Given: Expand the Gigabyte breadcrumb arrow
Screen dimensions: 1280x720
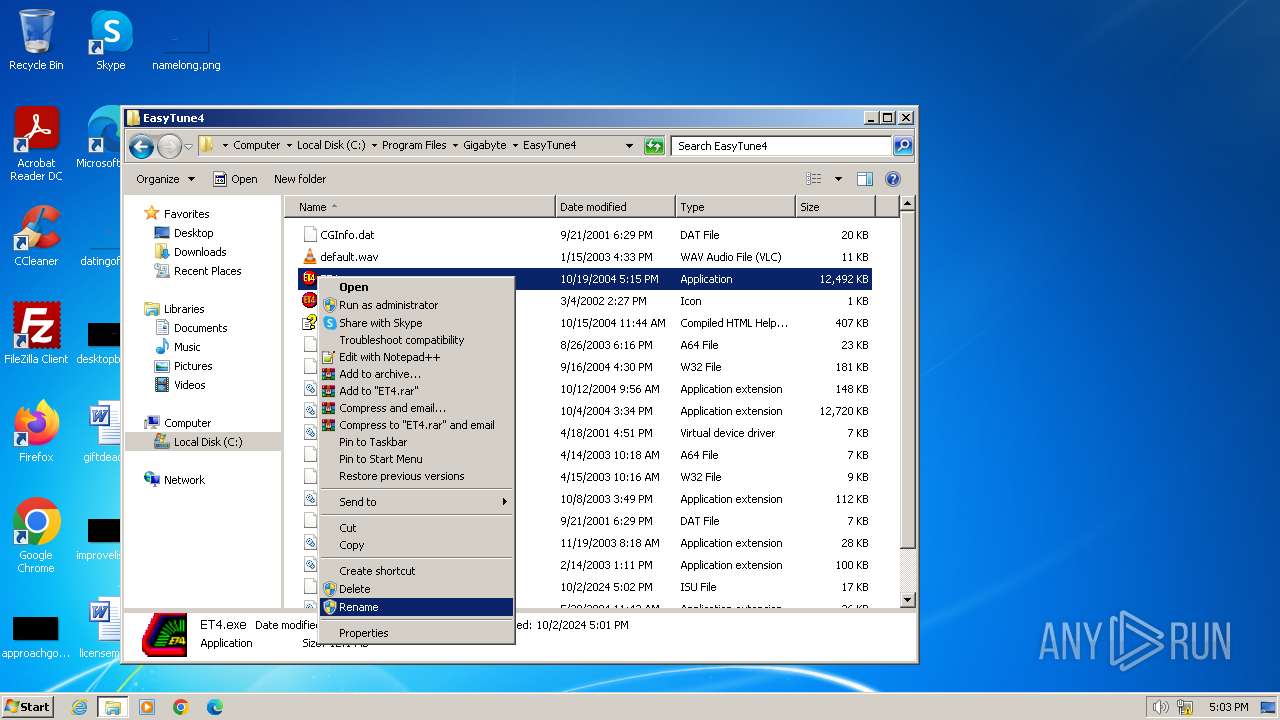Looking at the screenshot, I should [x=515, y=146].
